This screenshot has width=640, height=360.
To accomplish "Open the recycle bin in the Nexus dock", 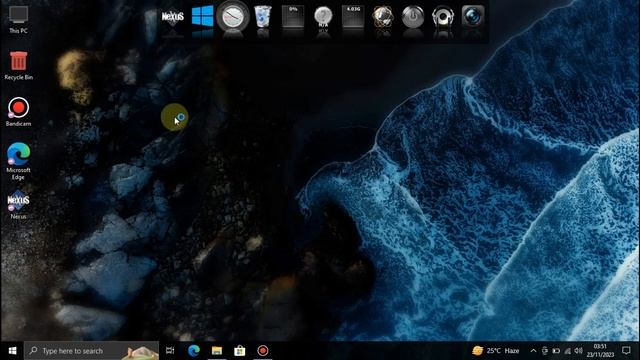I will pos(262,16).
